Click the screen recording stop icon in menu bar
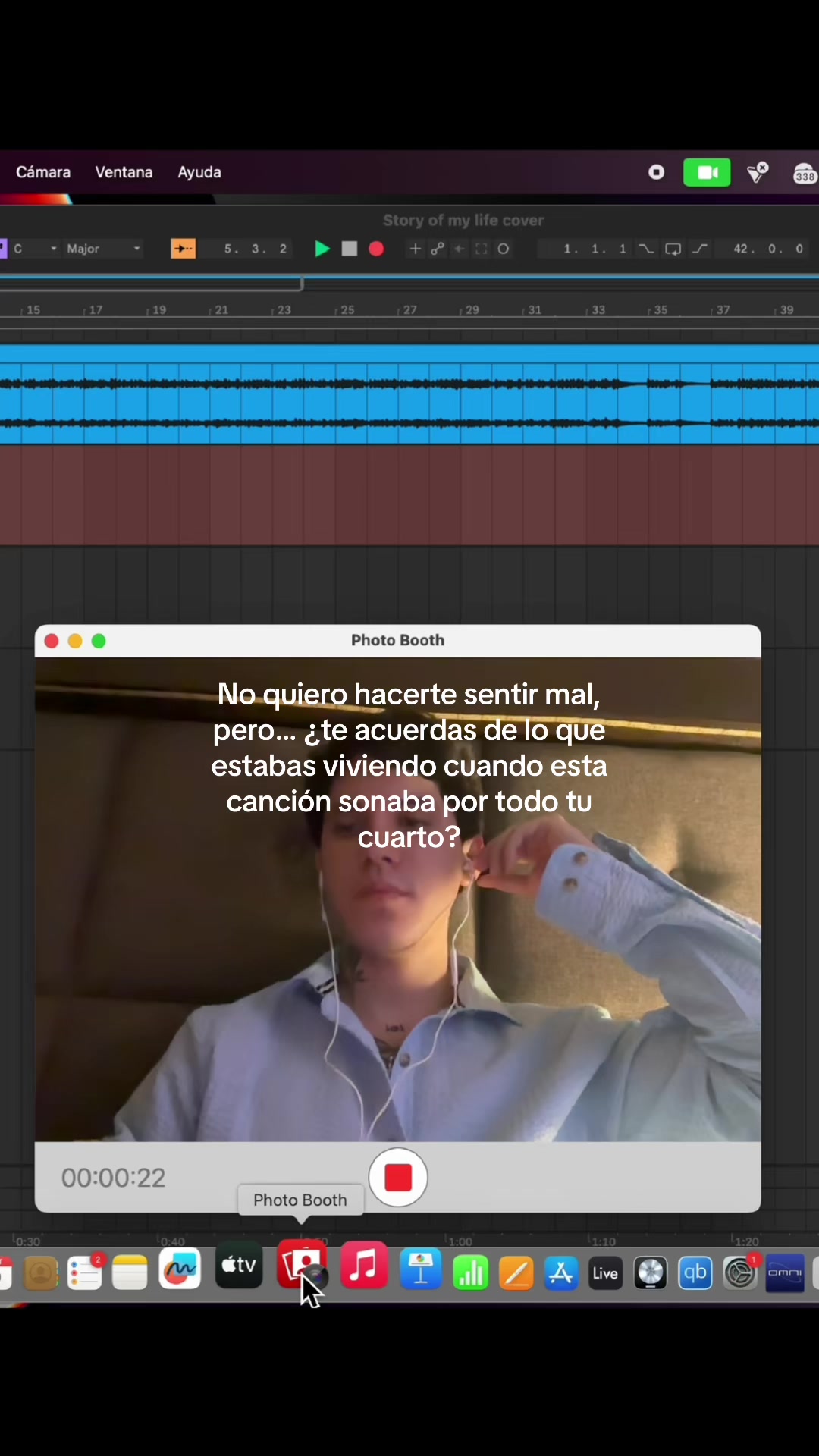Screen dimensions: 819x1456 pyautogui.click(x=657, y=173)
